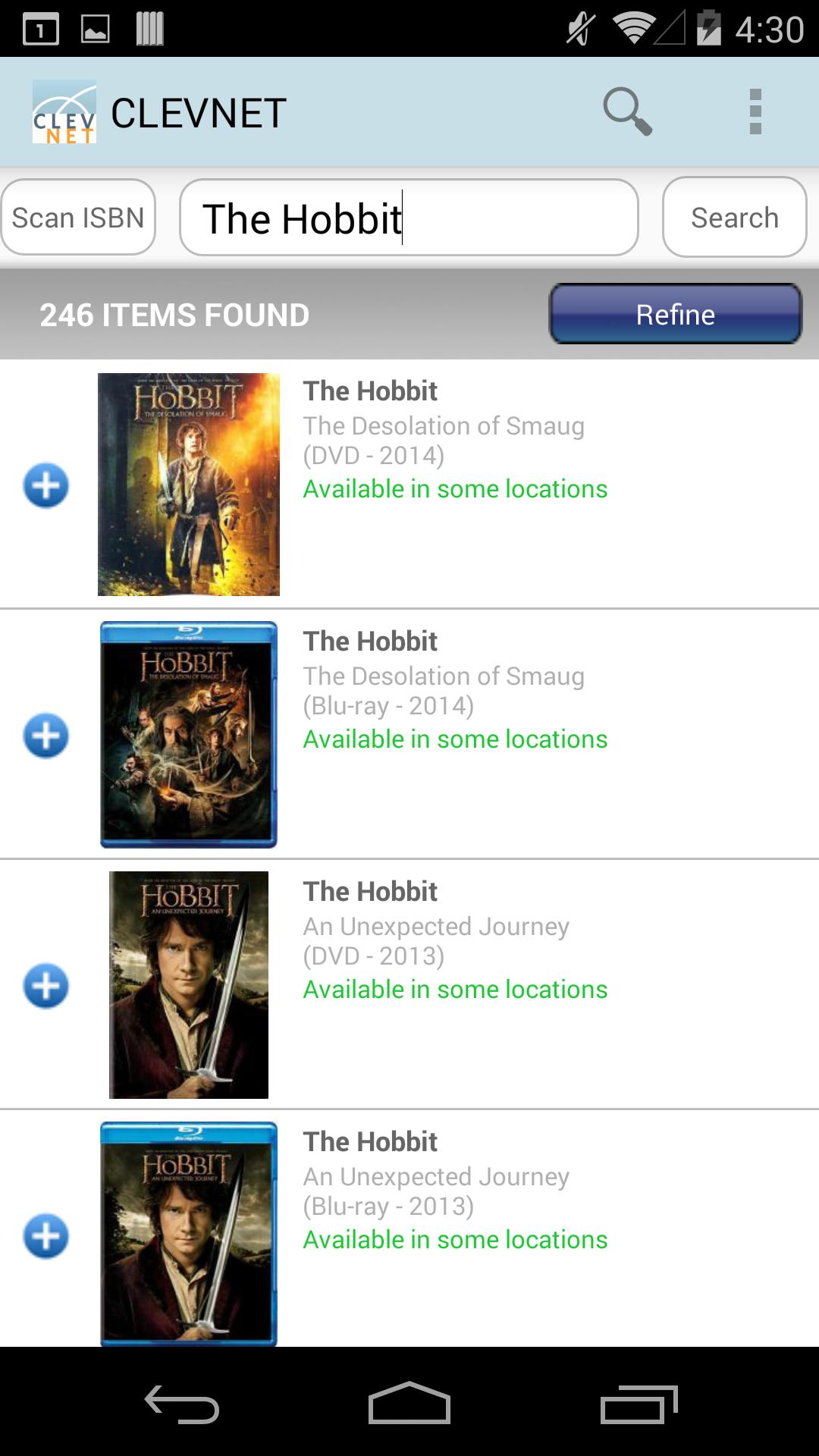
Task: Add the Desolation of Smaug Blu-ray with plus icon
Action: 47,733
